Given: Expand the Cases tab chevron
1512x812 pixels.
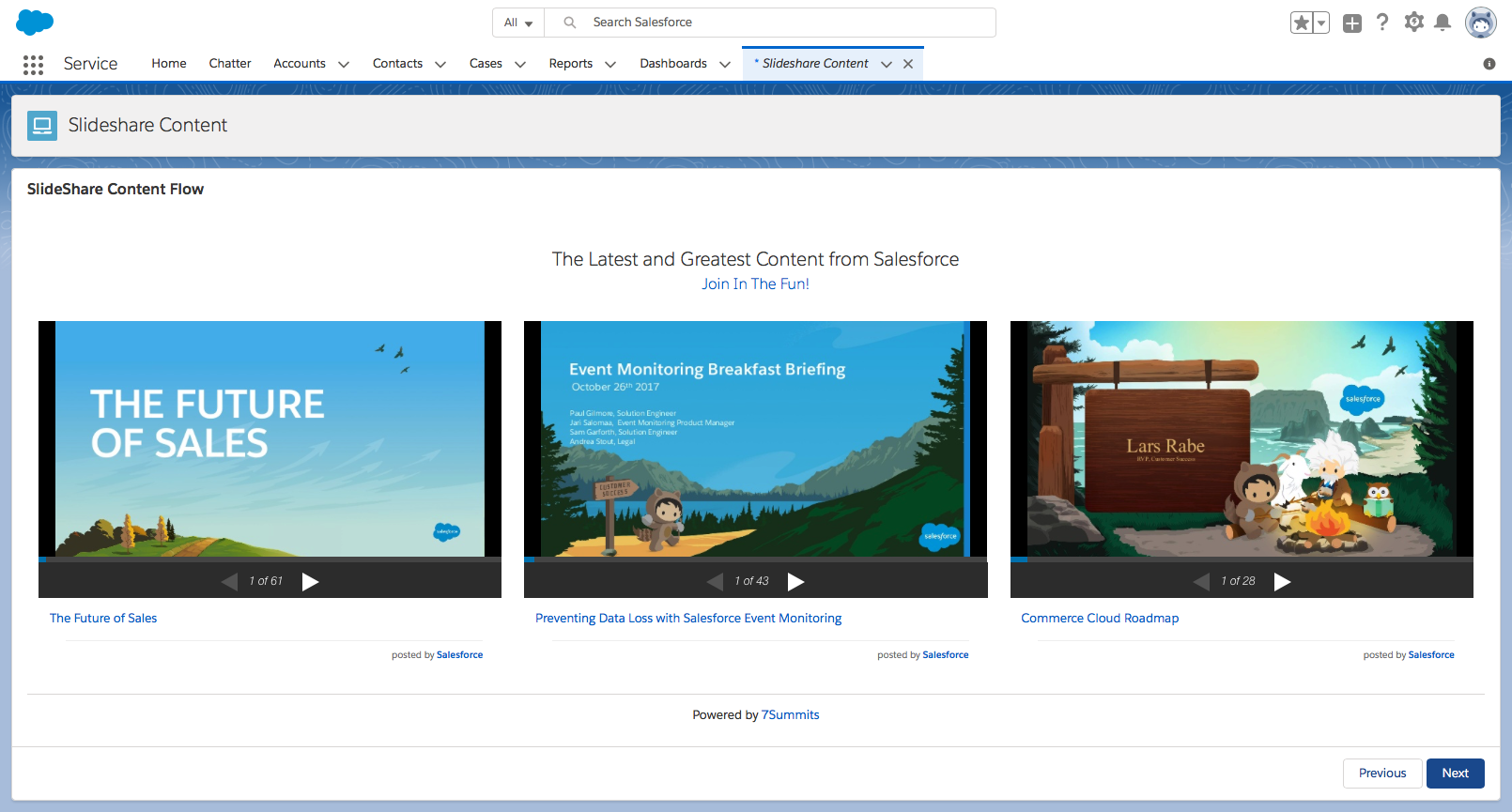Looking at the screenshot, I should [520, 64].
